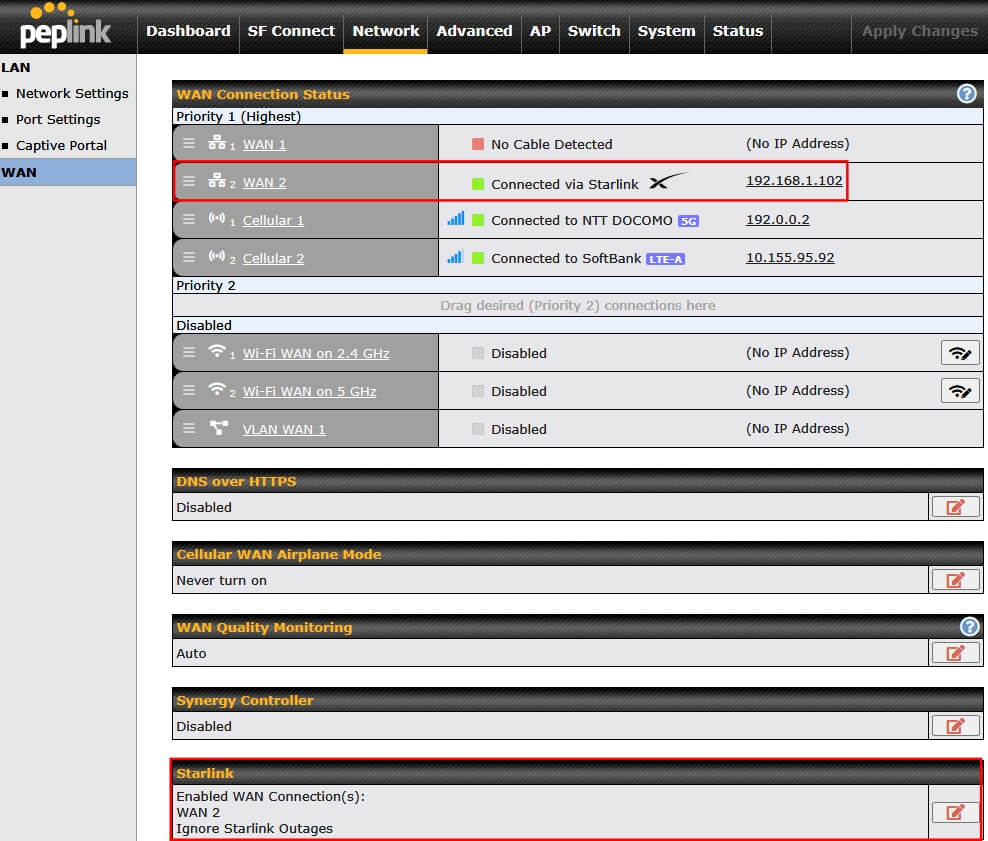Click the Cellular 2 antenna icon
The height and width of the screenshot is (841, 988).
pyautogui.click(x=217, y=256)
